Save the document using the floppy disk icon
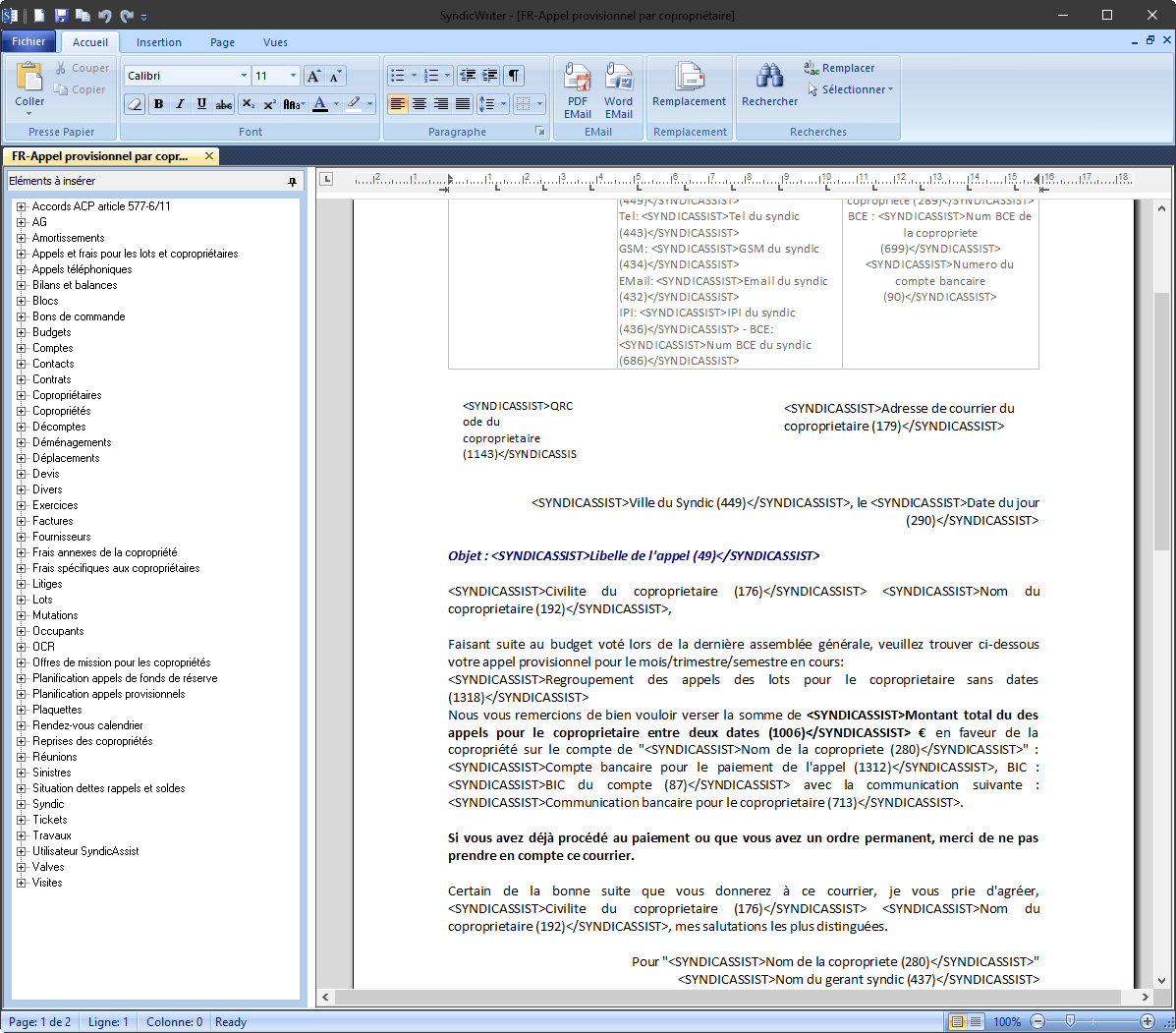 click(62, 15)
